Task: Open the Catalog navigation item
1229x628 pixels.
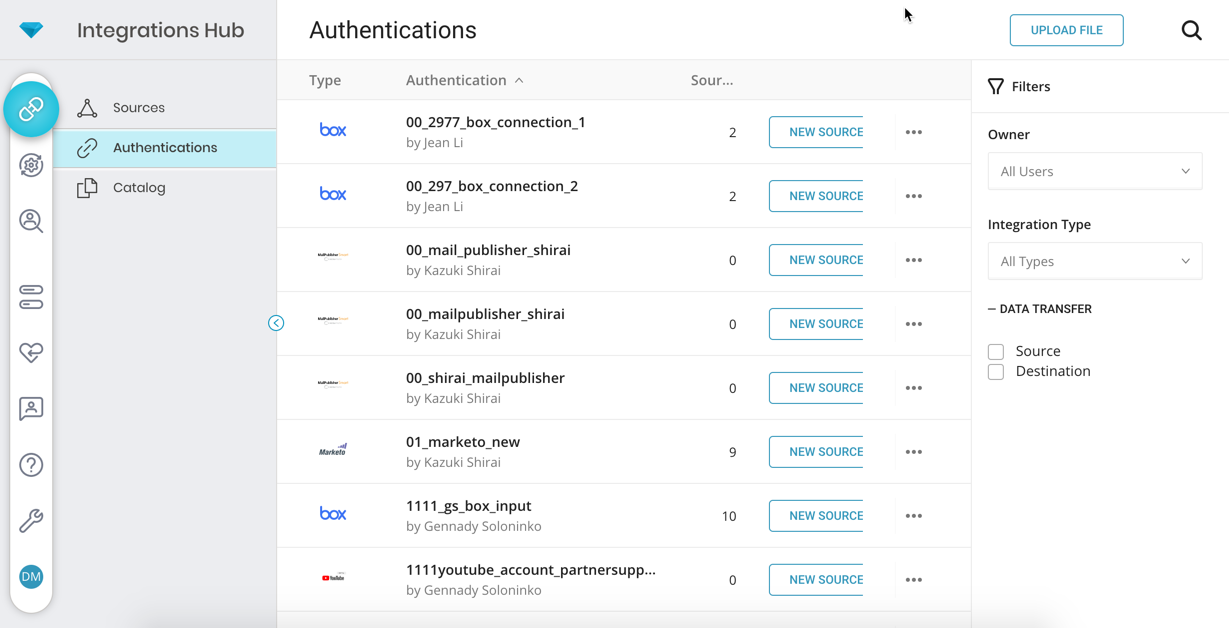Action: (x=139, y=188)
